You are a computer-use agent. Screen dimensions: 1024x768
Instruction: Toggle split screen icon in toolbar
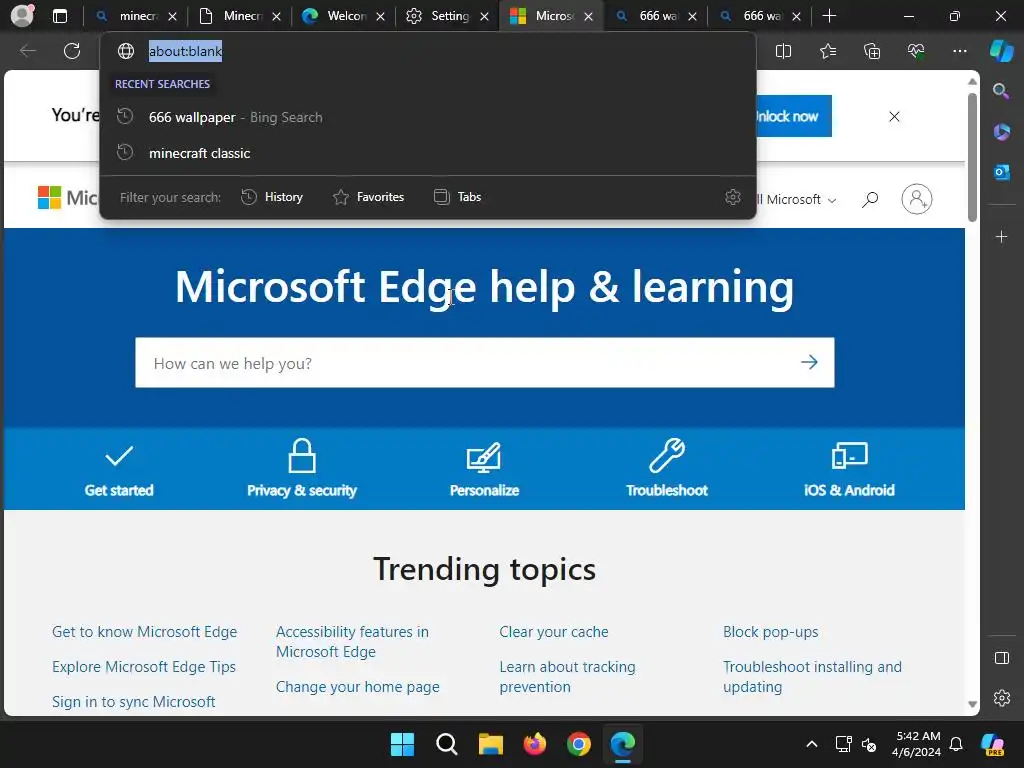(783, 51)
